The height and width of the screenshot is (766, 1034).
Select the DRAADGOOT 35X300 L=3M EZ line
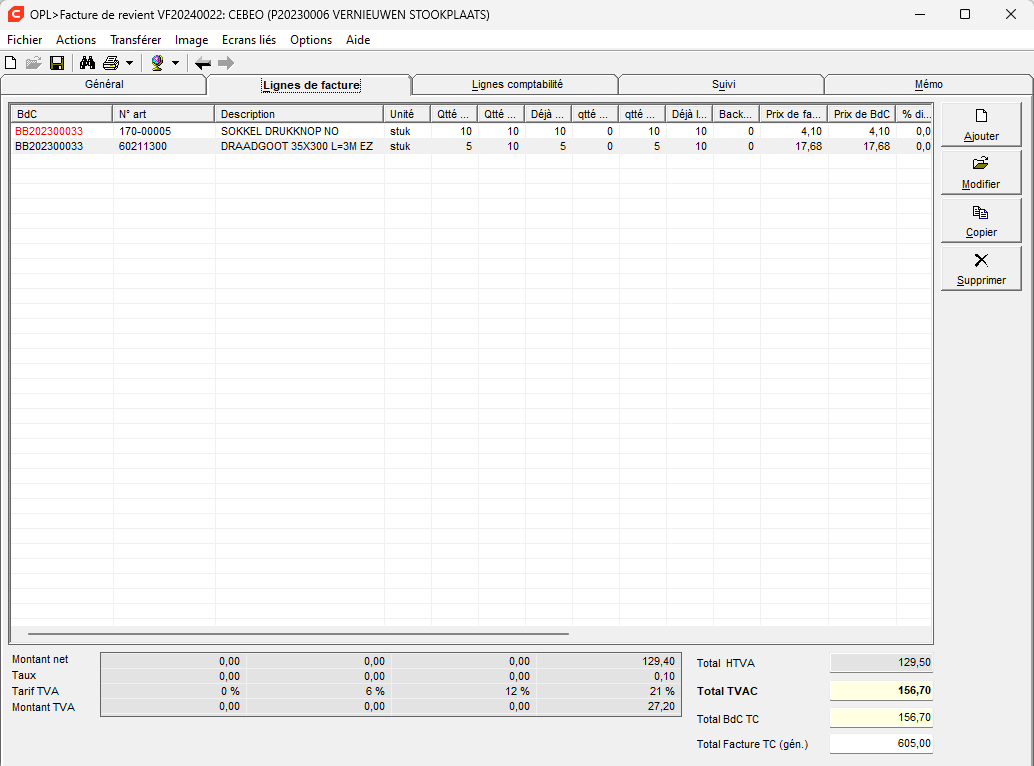tap(297, 146)
